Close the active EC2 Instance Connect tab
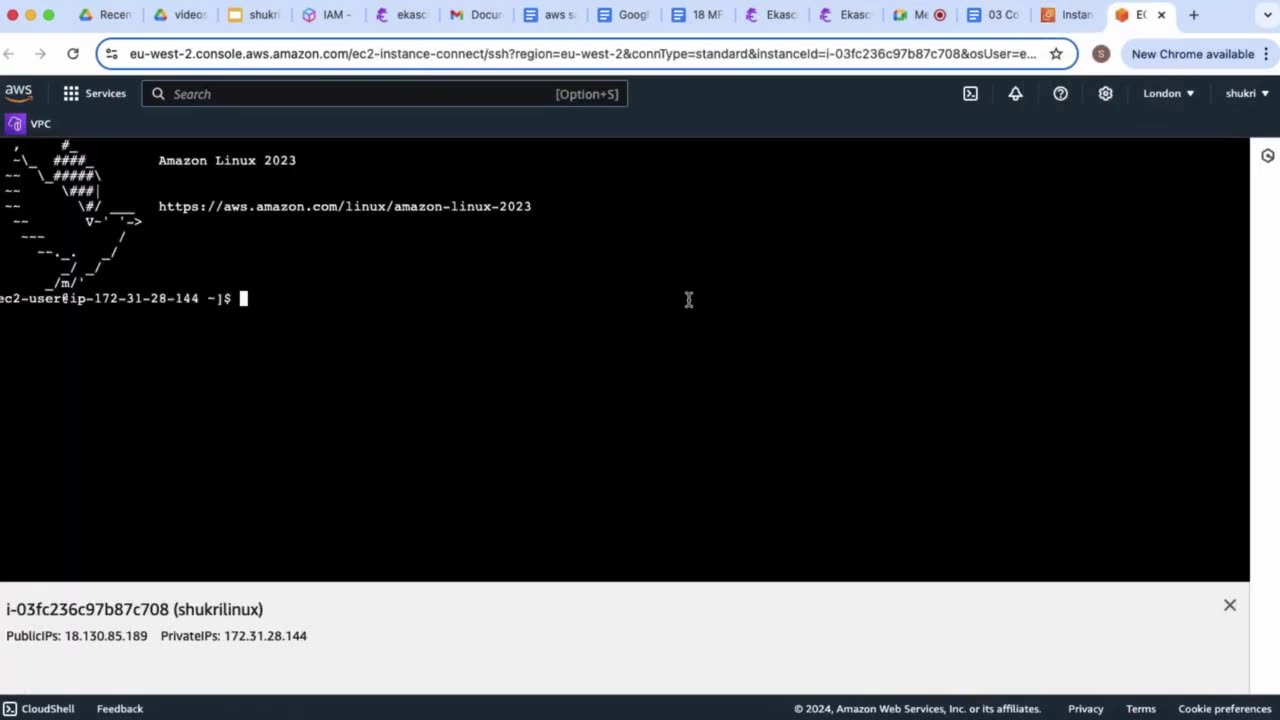This screenshot has width=1280, height=720. pyautogui.click(x=1161, y=15)
